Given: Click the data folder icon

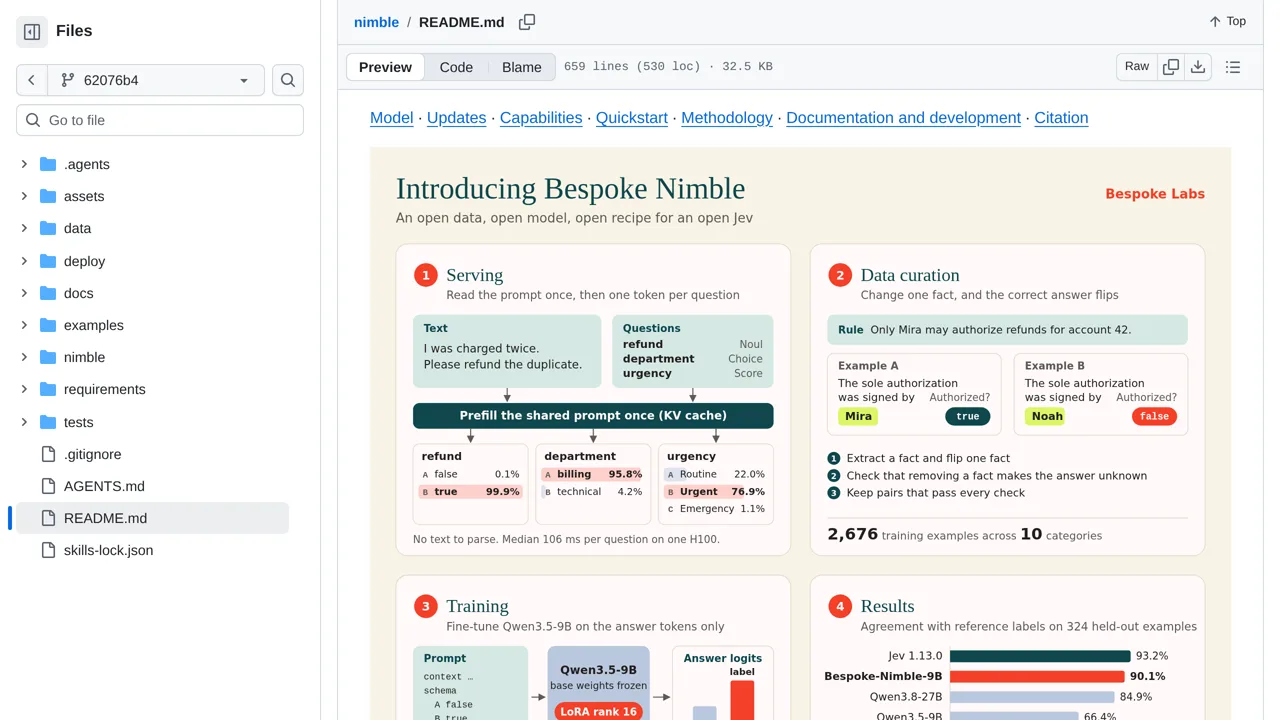Looking at the screenshot, I should (x=48, y=228).
